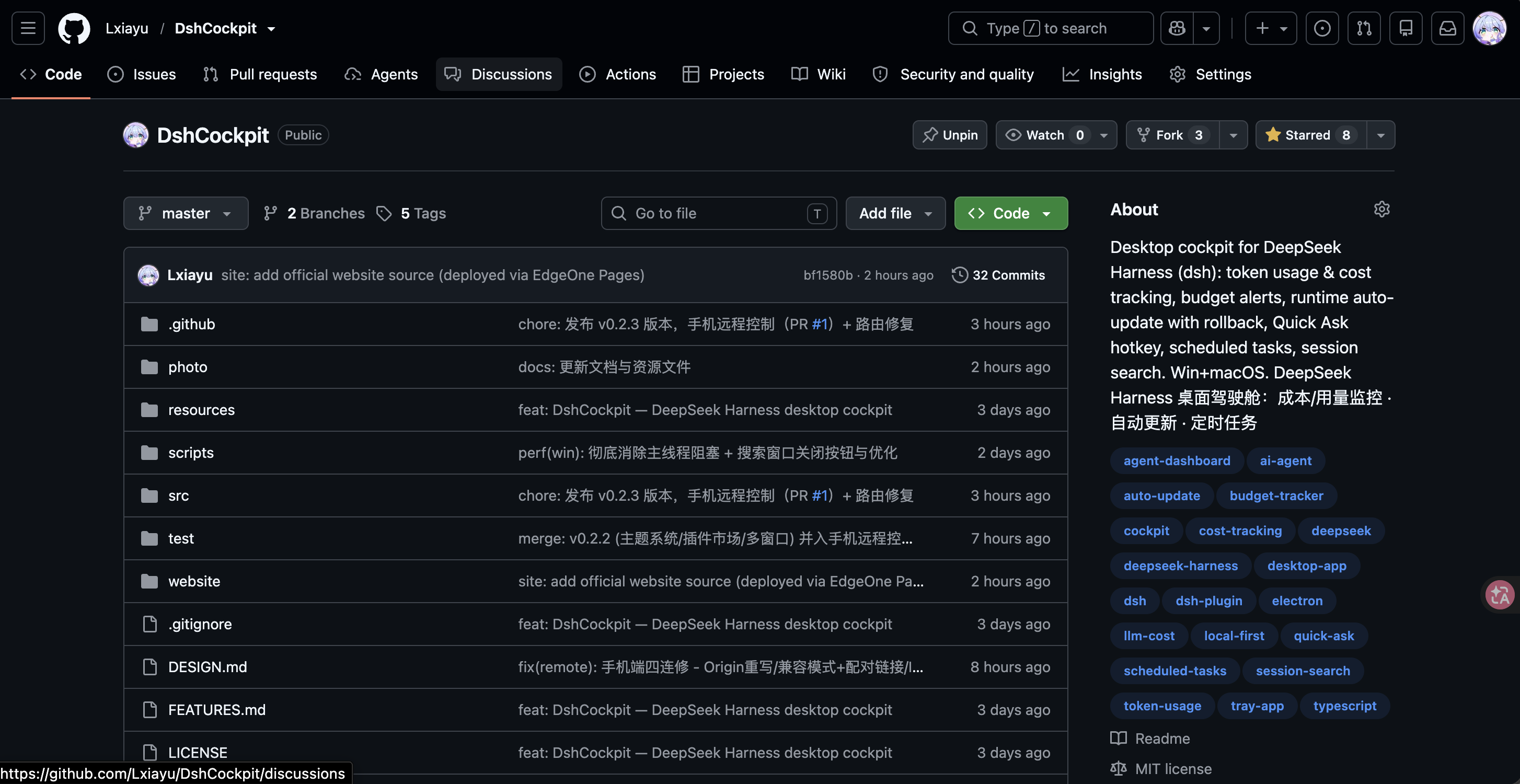Image resolution: width=1520 pixels, height=784 pixels.
Task: Open the Discussions tab
Action: (x=499, y=74)
